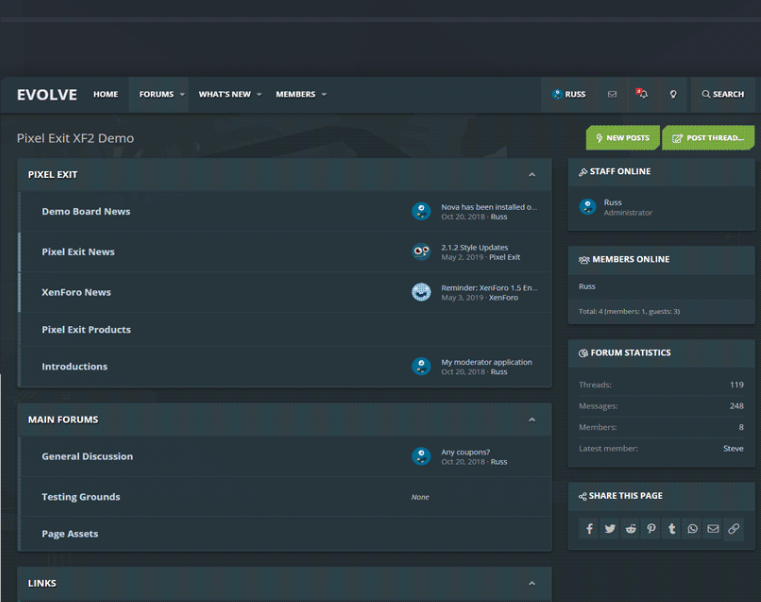Click 'Pixel Exit' author under 2.1.2 Style Updates
761x602 pixels.
505,257
